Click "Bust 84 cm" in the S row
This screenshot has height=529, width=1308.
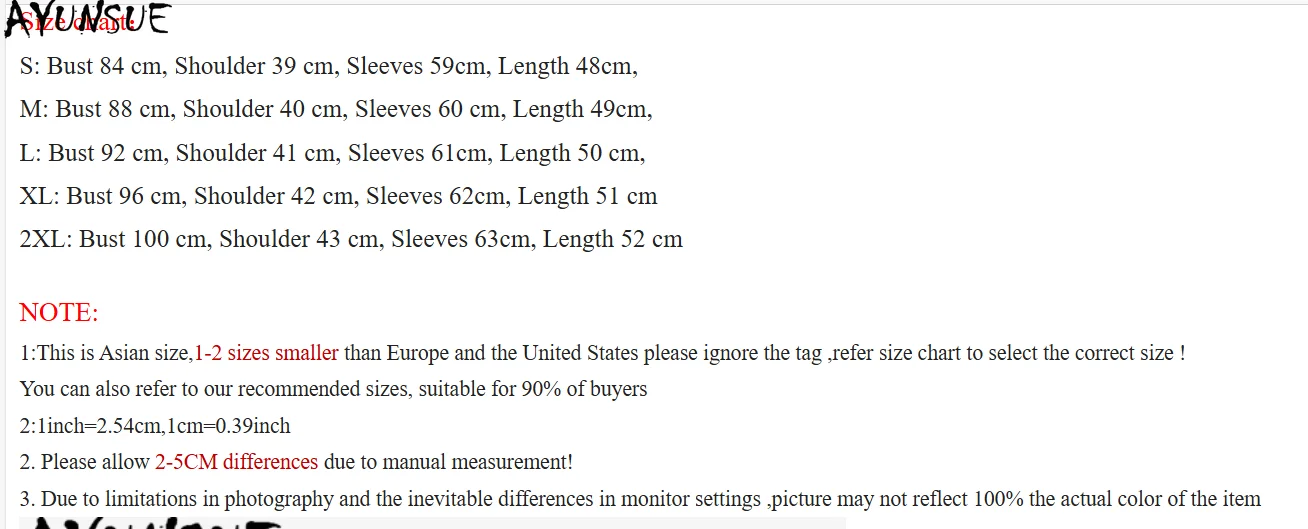point(108,67)
